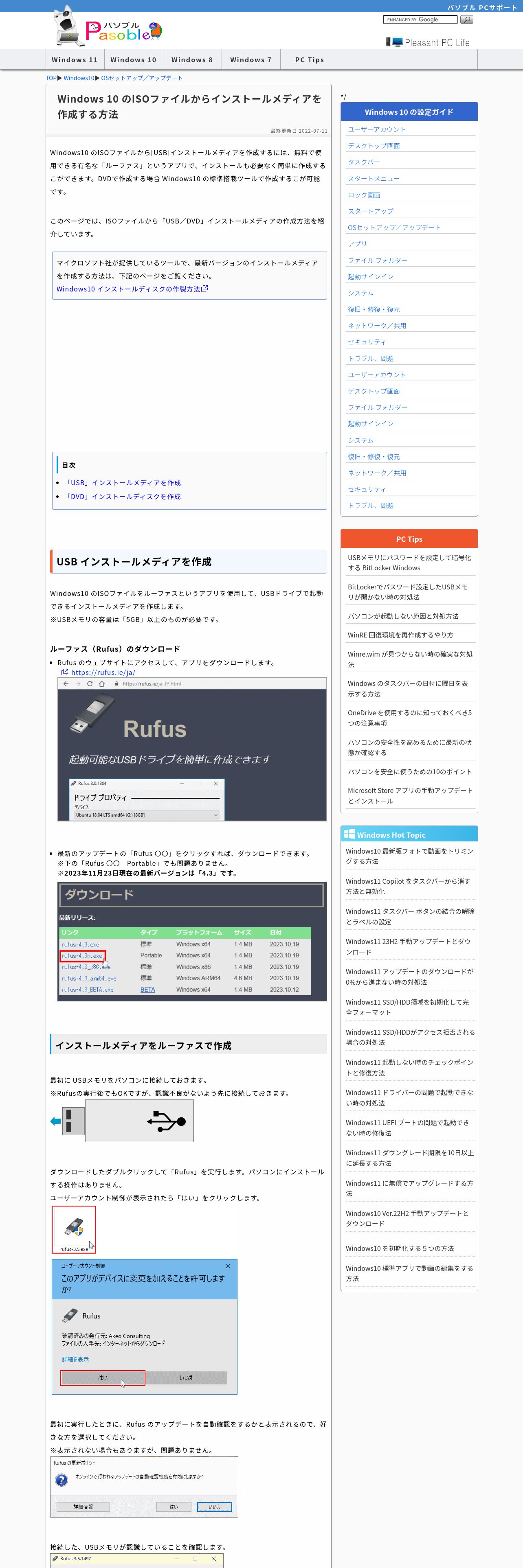Open the Windows 11 menu tab
The height and width of the screenshot is (1568, 523).
(x=74, y=60)
